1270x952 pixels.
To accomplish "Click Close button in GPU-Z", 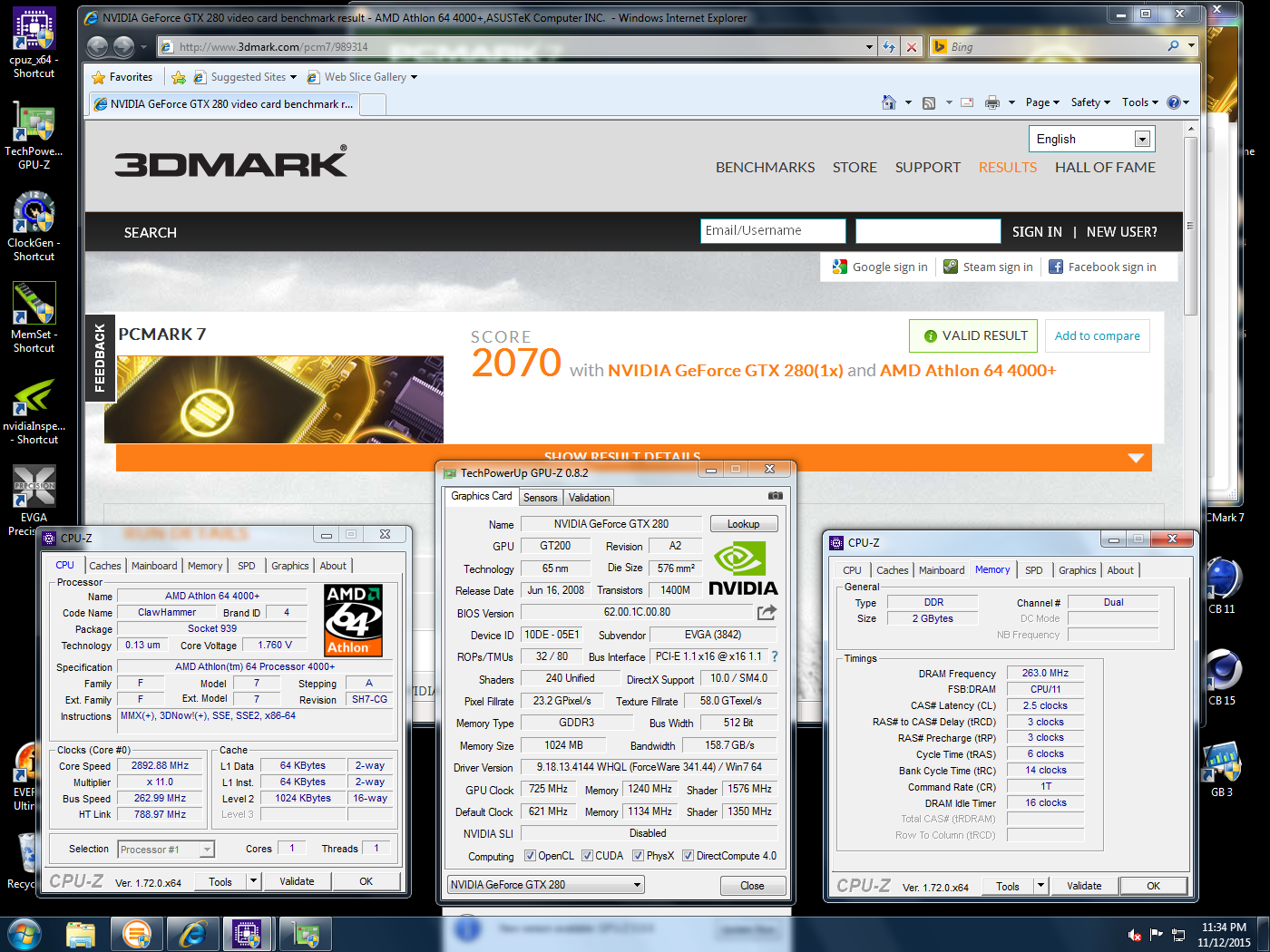I will pos(752,886).
